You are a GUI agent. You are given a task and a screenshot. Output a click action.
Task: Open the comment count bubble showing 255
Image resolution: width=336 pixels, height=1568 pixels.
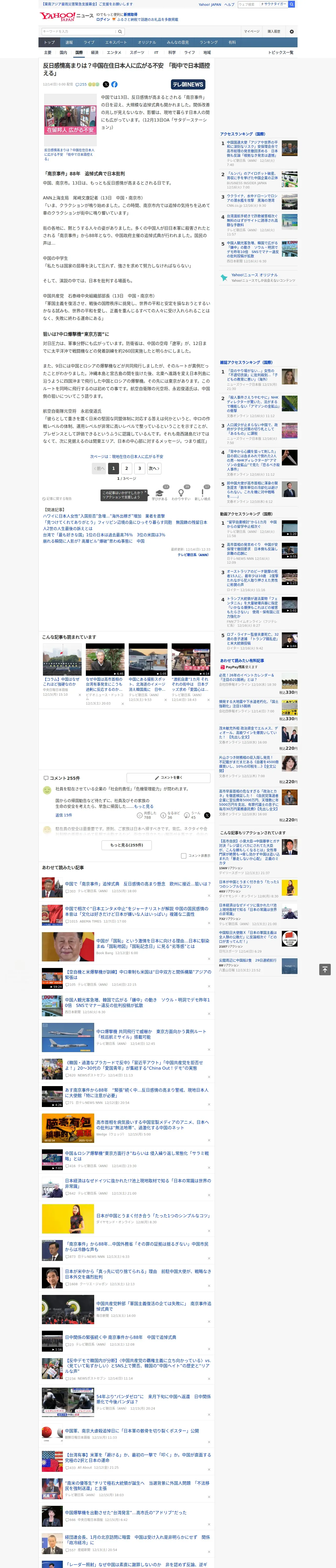[81, 85]
